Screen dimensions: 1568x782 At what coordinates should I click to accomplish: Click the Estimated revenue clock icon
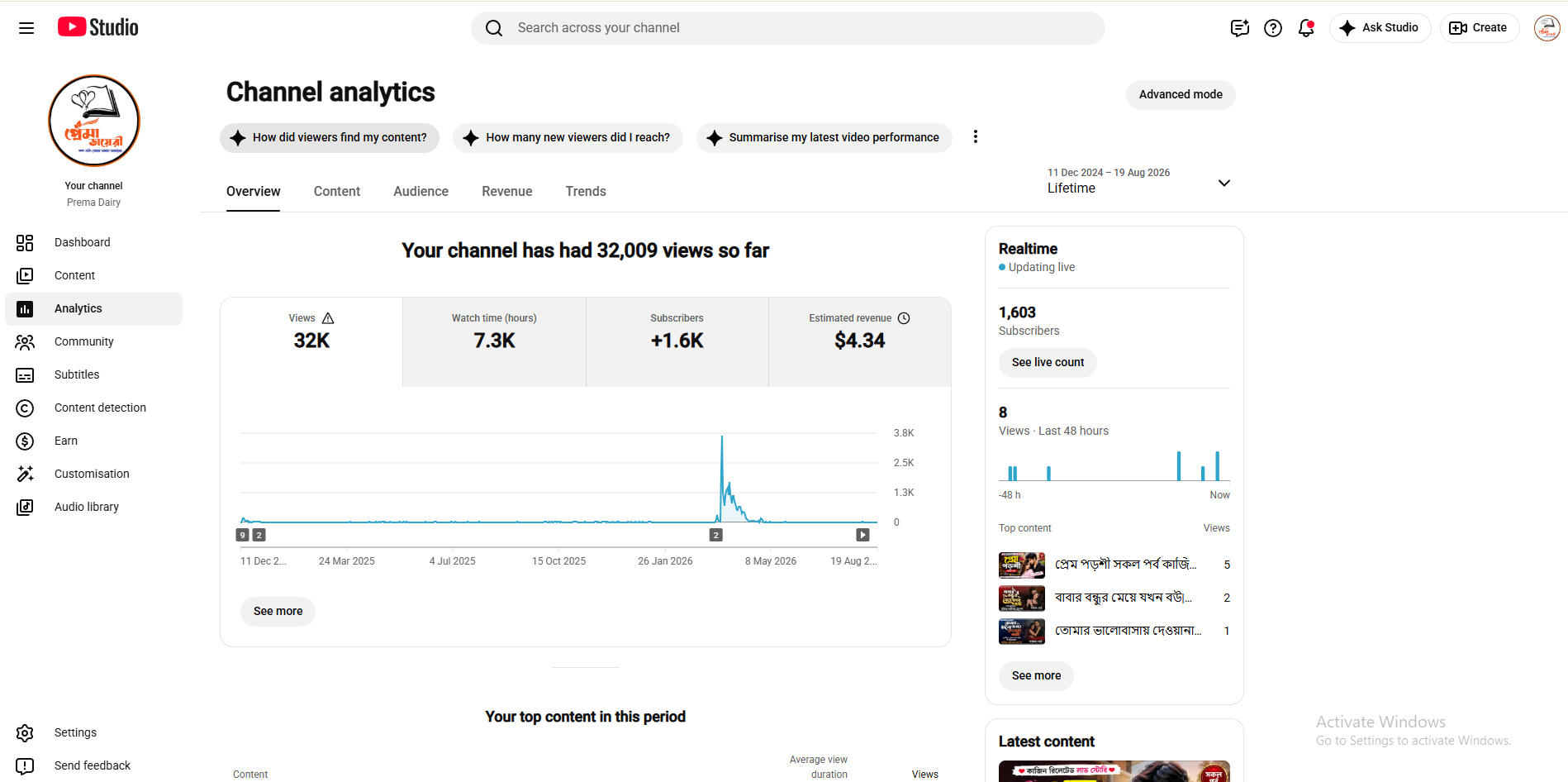click(904, 318)
